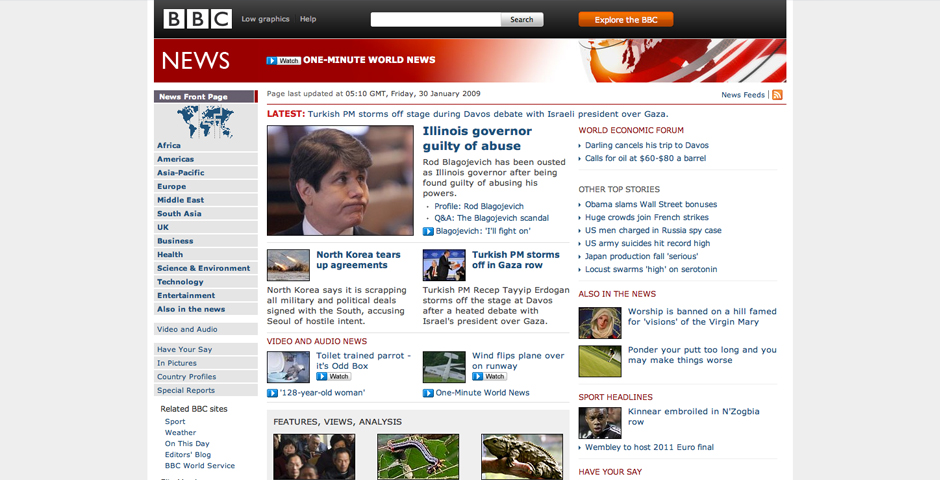This screenshot has width=940, height=480.
Task: Click the world map icon in sidebar
Action: [206, 122]
